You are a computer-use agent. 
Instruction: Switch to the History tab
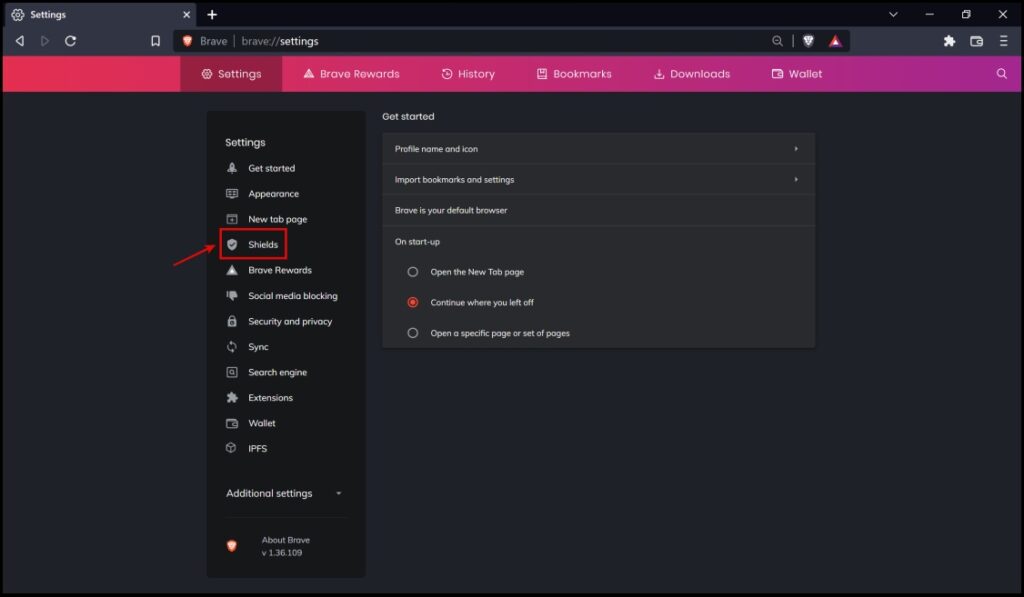pyautogui.click(x=468, y=74)
